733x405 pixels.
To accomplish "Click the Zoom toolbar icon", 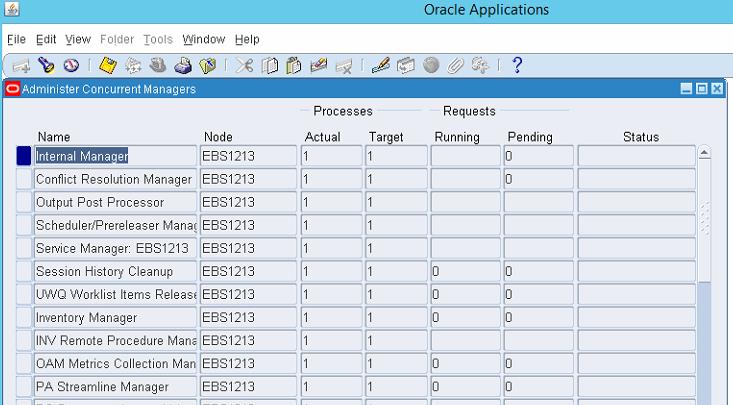I will (405, 65).
